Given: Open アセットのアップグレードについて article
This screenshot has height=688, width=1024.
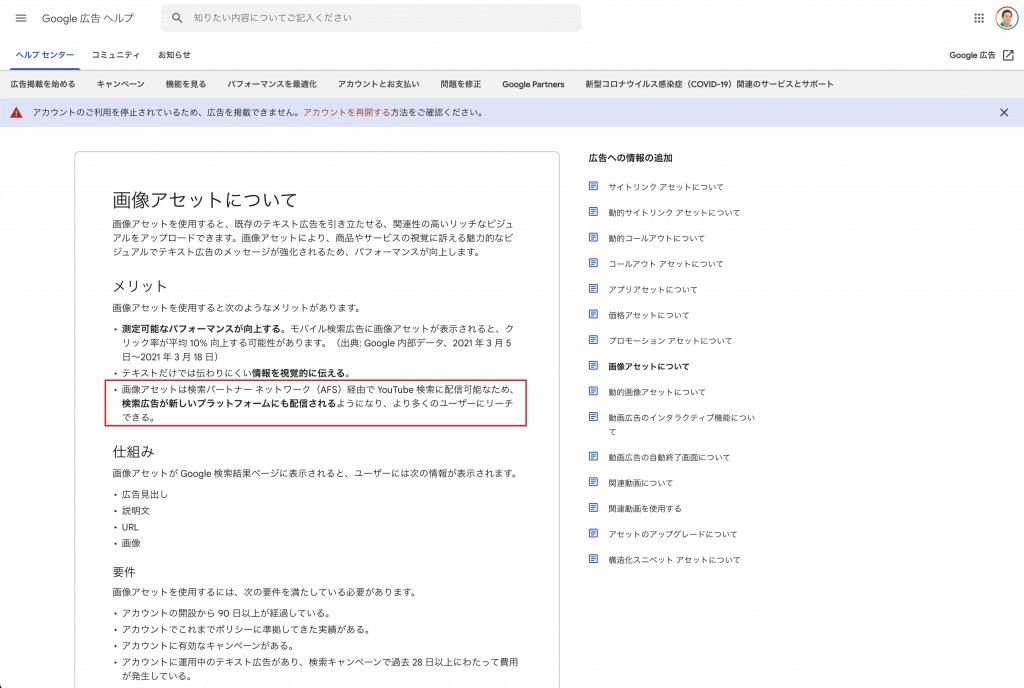Looking at the screenshot, I should point(673,534).
